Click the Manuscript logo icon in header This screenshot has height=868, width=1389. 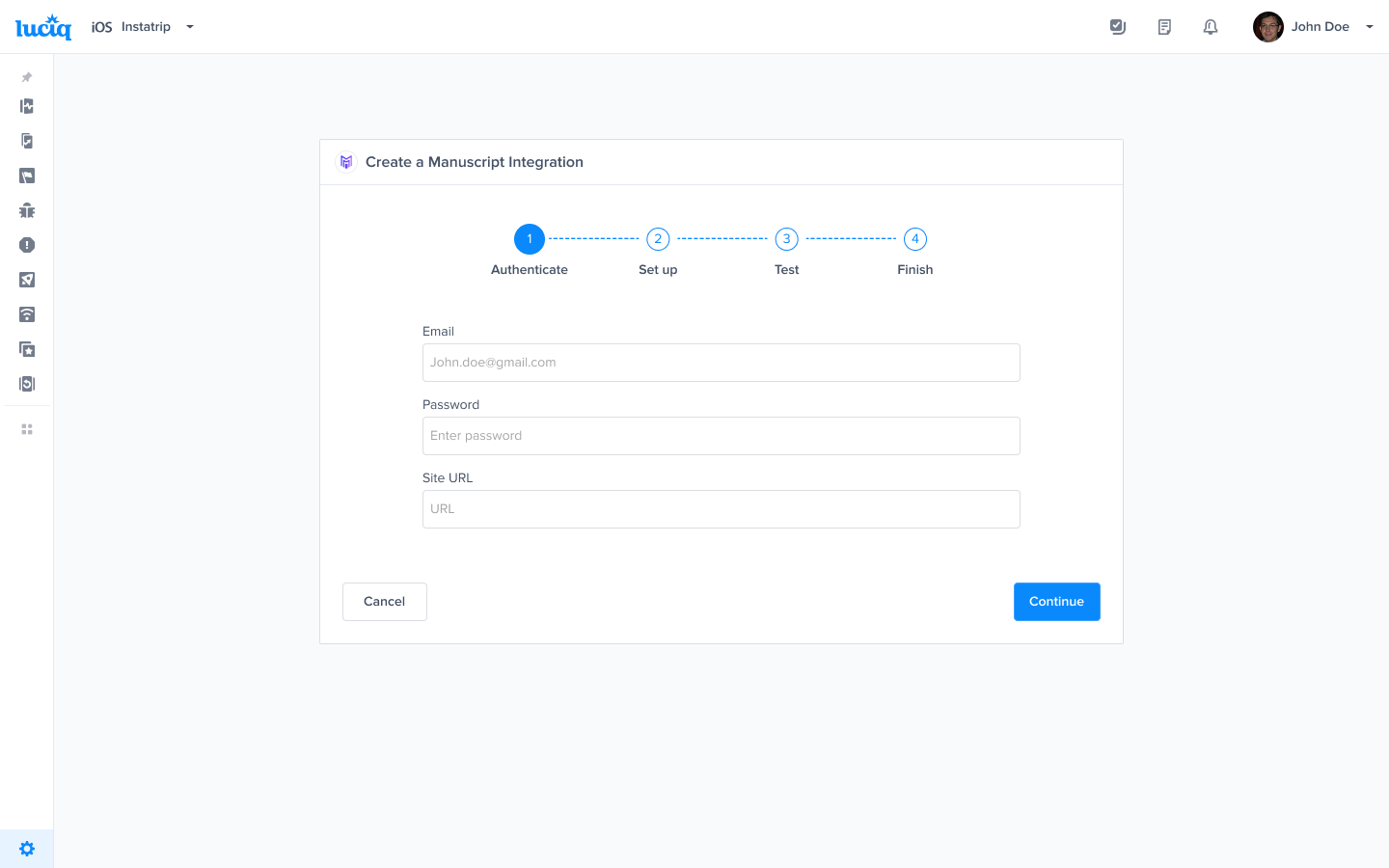346,162
